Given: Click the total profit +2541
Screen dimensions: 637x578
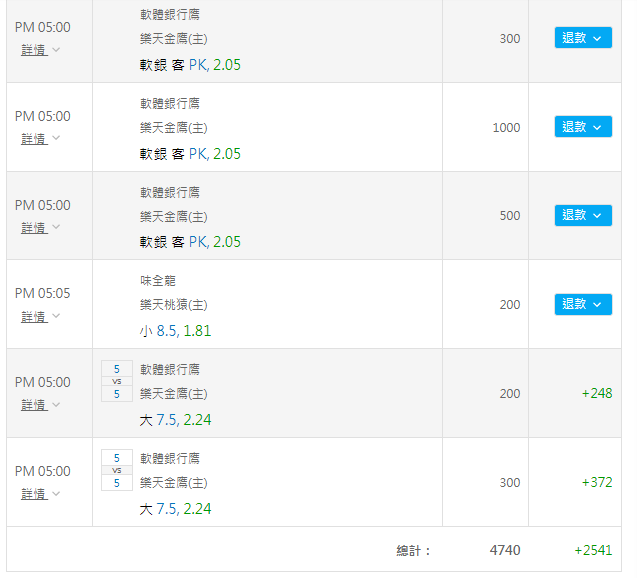Looking at the screenshot, I should (593, 550).
